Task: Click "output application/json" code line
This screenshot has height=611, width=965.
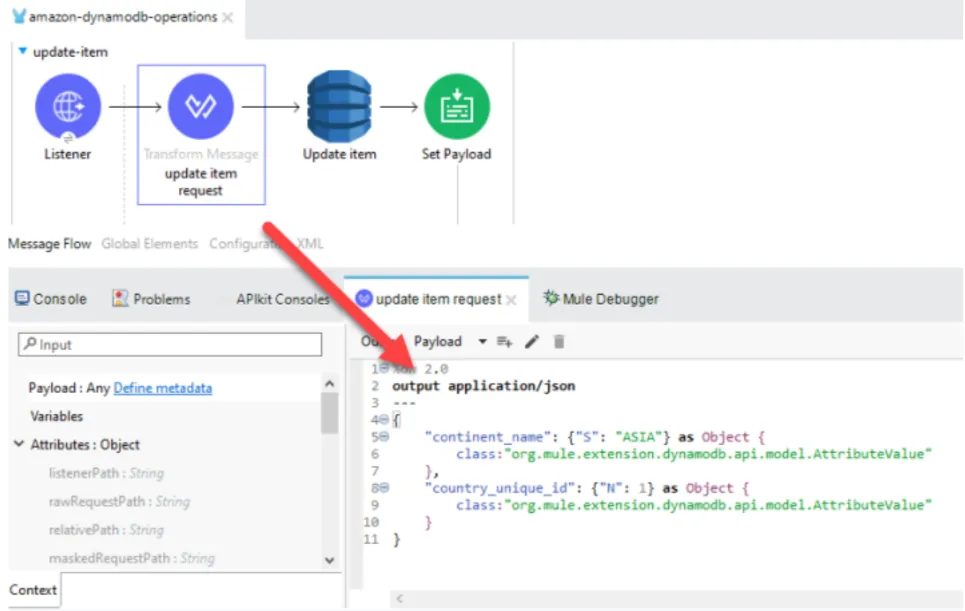Action: [484, 386]
